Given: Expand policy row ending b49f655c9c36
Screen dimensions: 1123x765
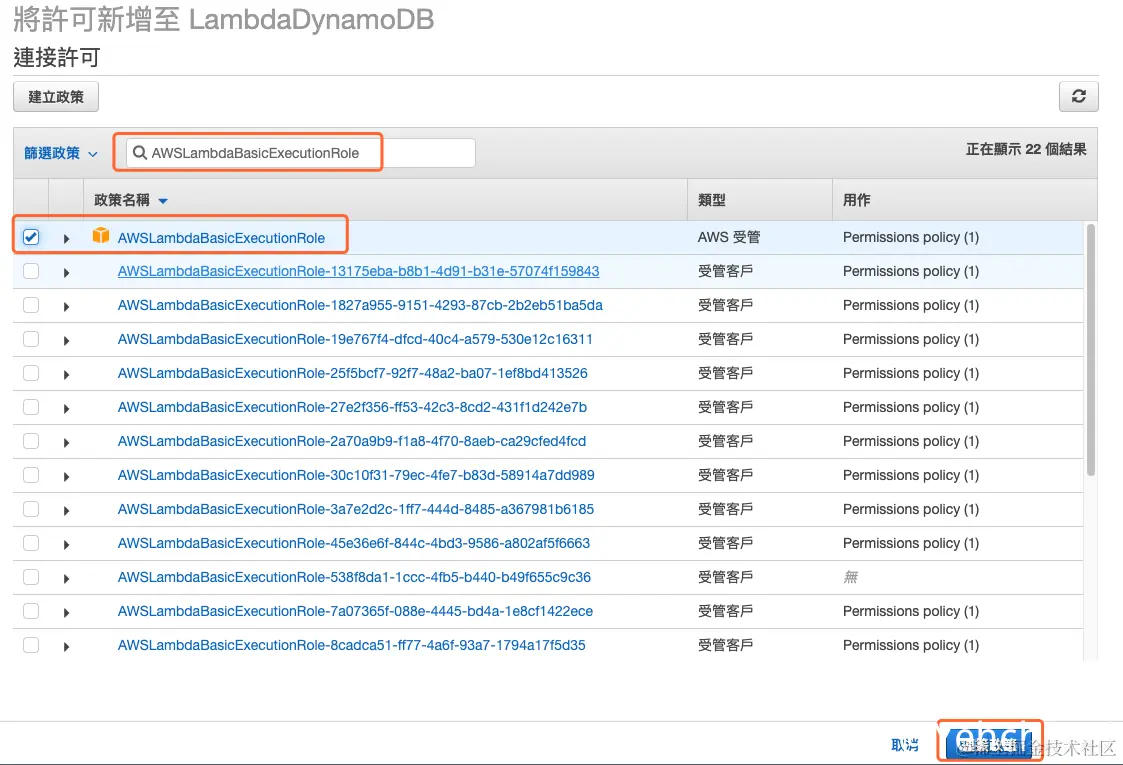Looking at the screenshot, I should [66, 579].
